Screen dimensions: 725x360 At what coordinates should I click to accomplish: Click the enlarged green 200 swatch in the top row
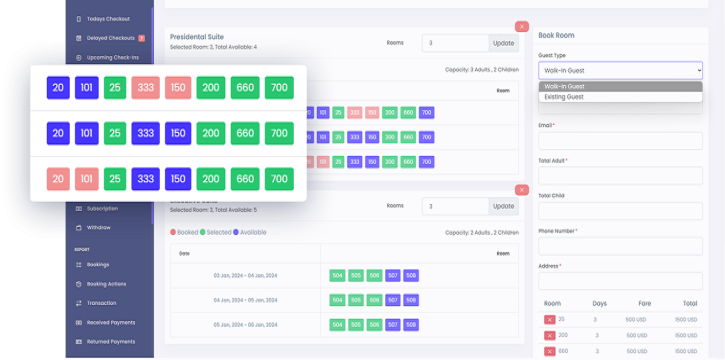pyautogui.click(x=211, y=88)
